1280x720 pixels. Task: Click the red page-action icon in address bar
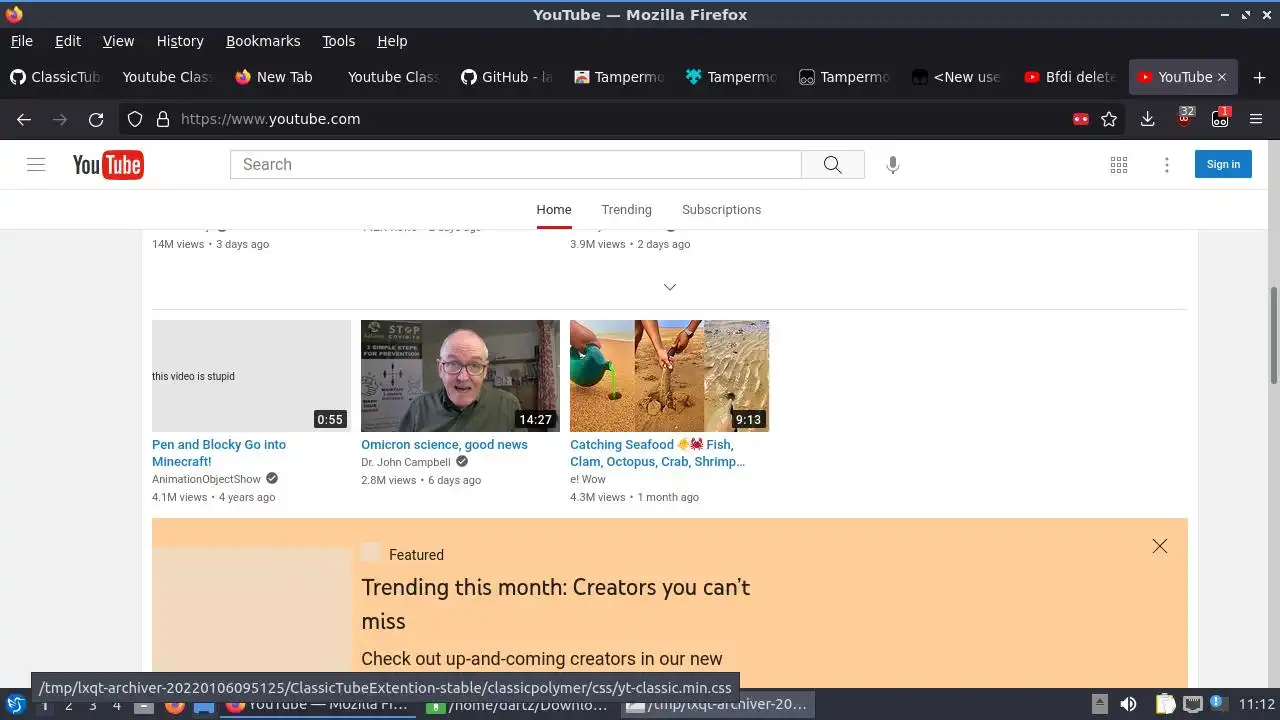pyautogui.click(x=1080, y=119)
